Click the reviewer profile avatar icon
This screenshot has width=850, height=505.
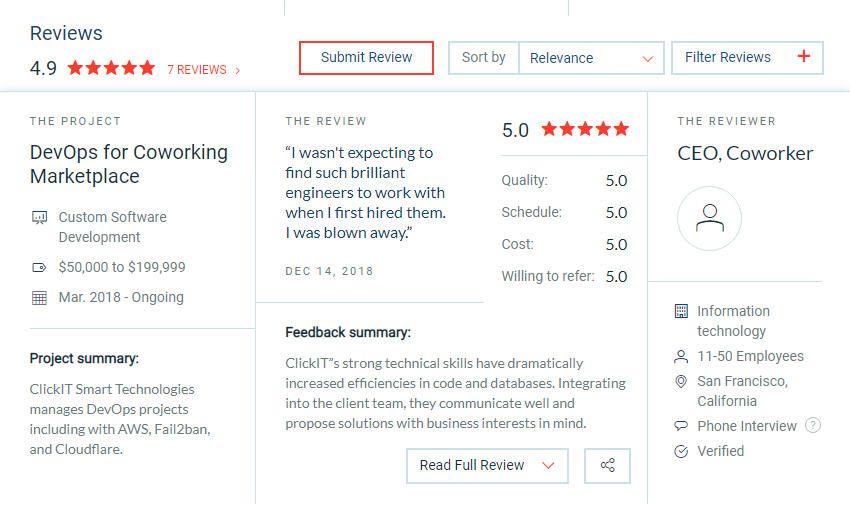pyautogui.click(x=709, y=218)
